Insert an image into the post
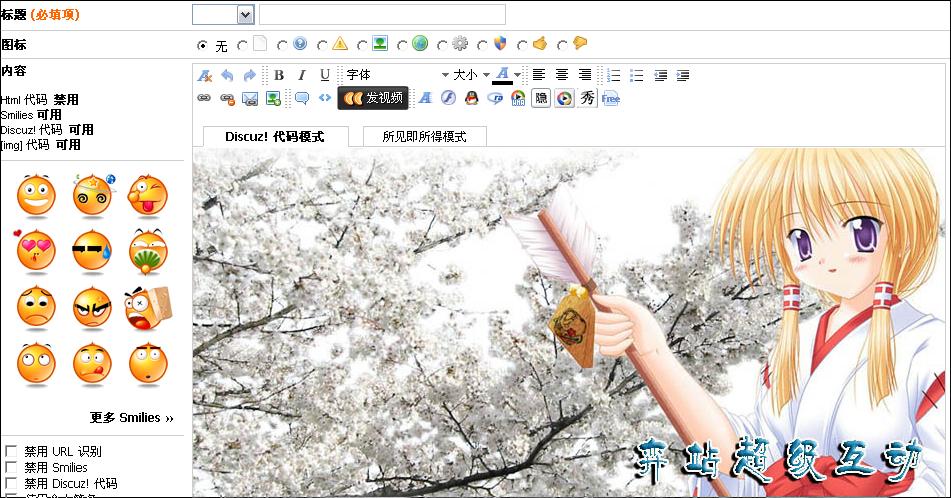The image size is (951, 498). pos(273,98)
